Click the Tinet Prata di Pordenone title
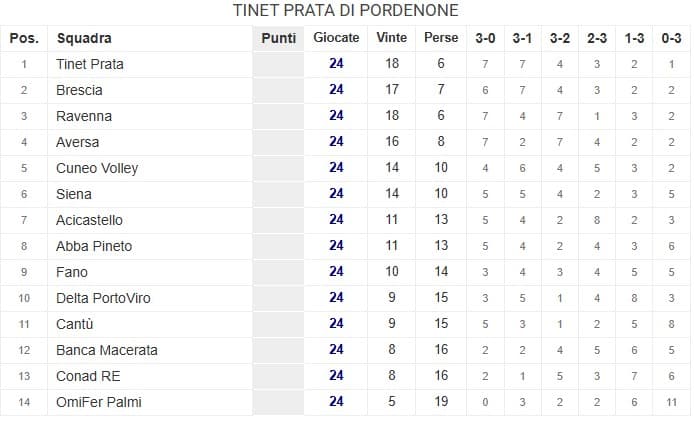This screenshot has width=694, height=432. [346, 11]
